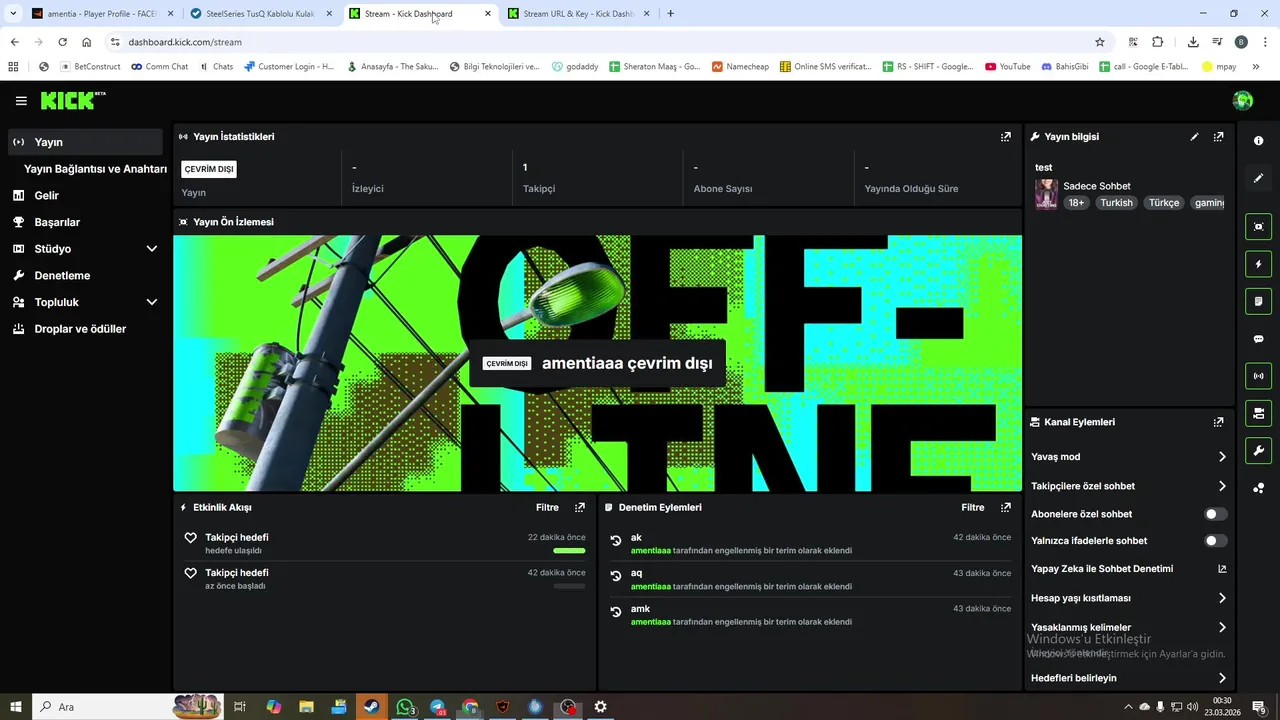This screenshot has height=720, width=1280.
Task: Select Yayın in left sidebar
Action: click(85, 142)
